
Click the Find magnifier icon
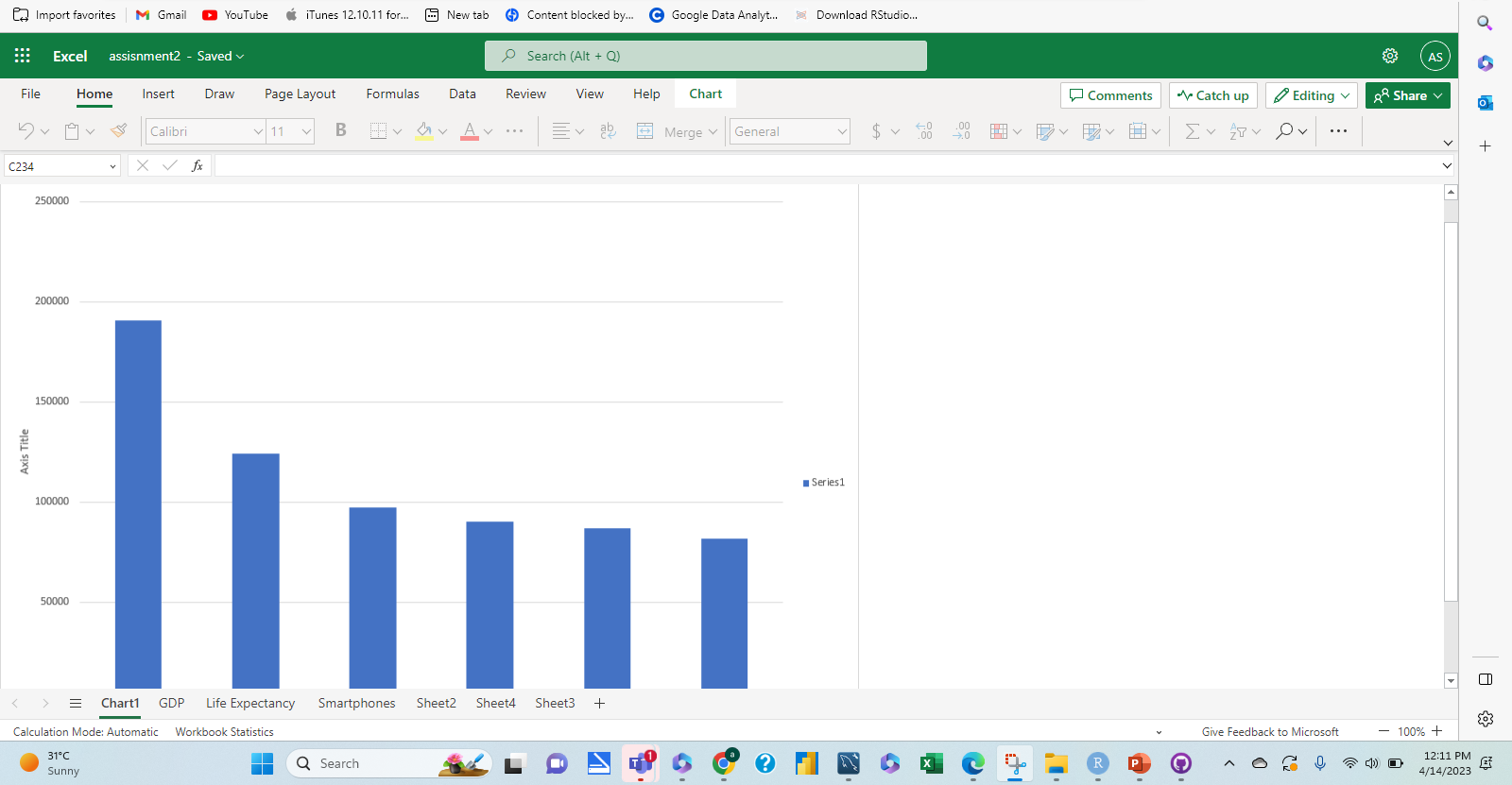tap(1284, 131)
